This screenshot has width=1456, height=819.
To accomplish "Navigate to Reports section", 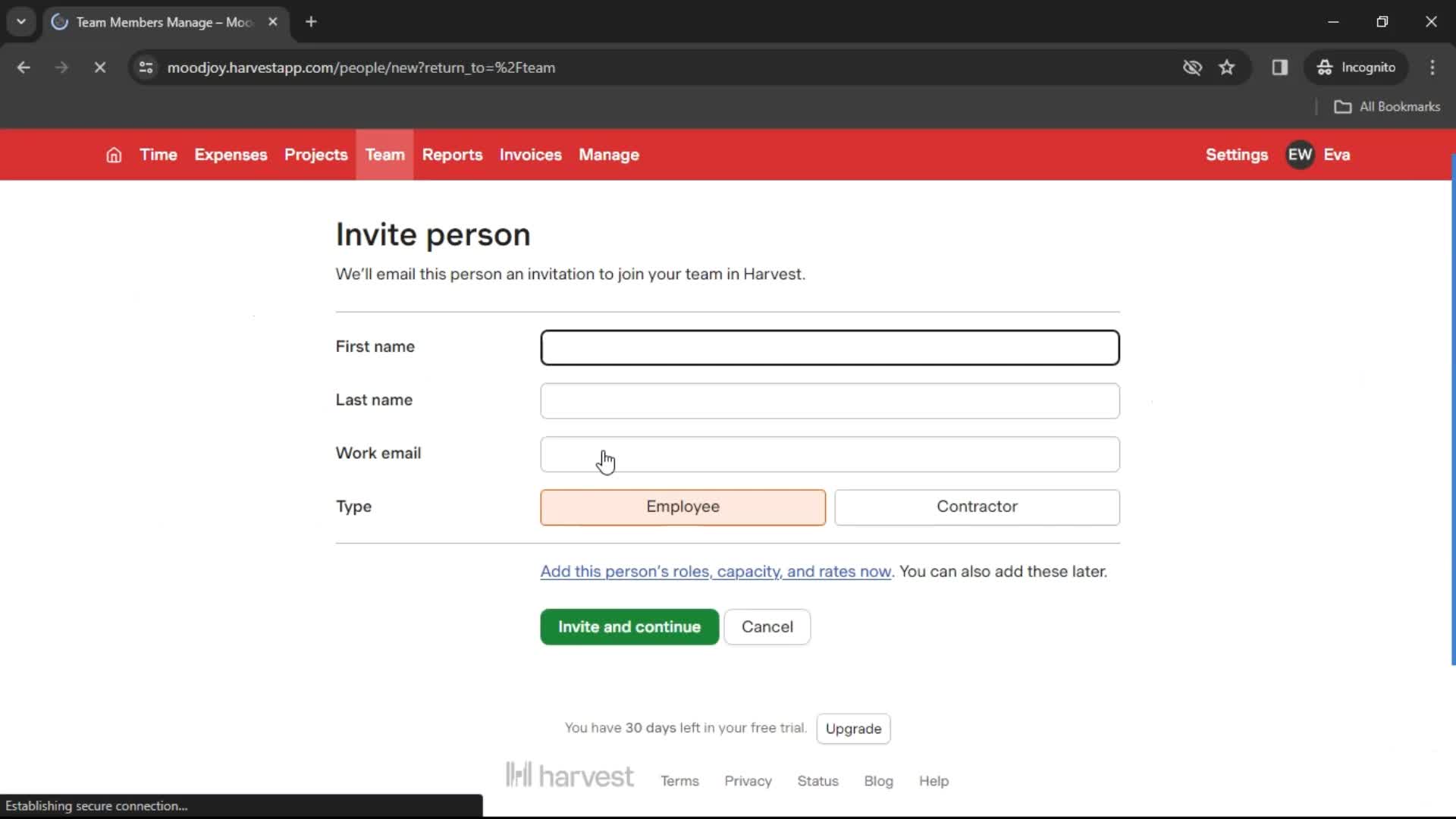I will point(452,155).
